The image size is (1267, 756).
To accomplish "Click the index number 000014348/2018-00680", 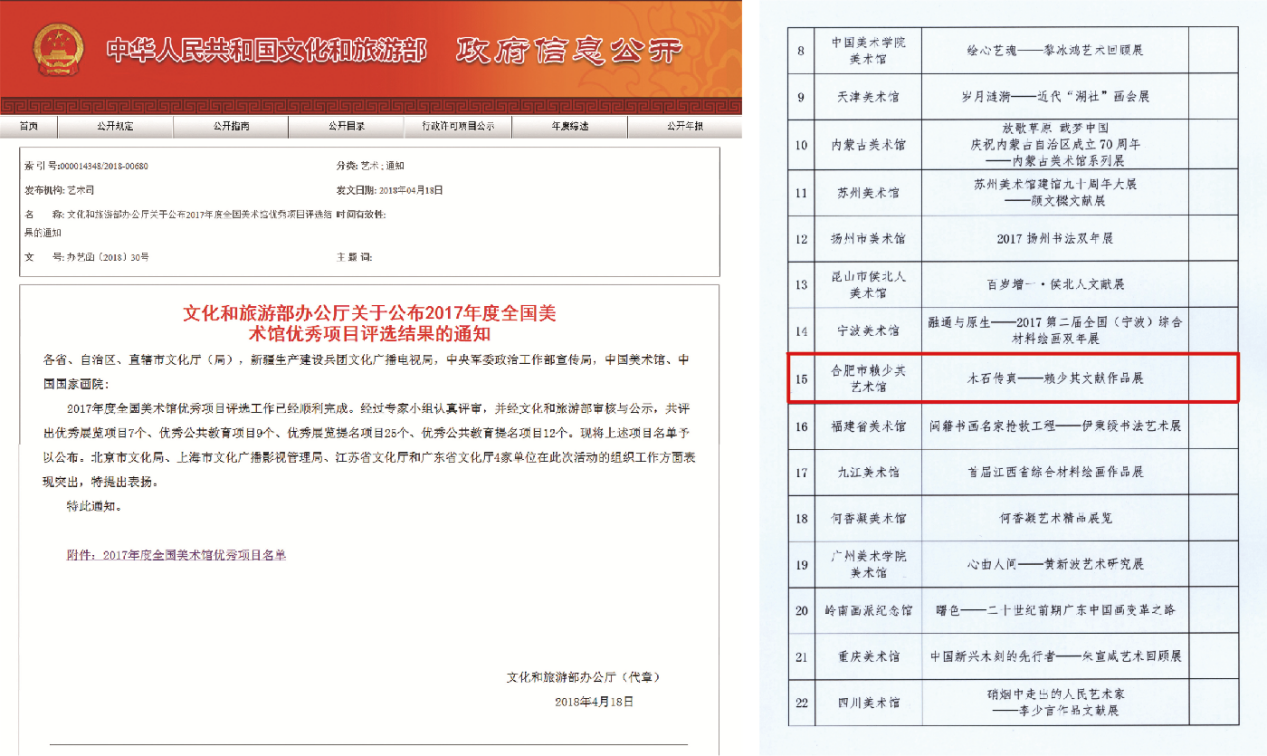I will (102, 165).
